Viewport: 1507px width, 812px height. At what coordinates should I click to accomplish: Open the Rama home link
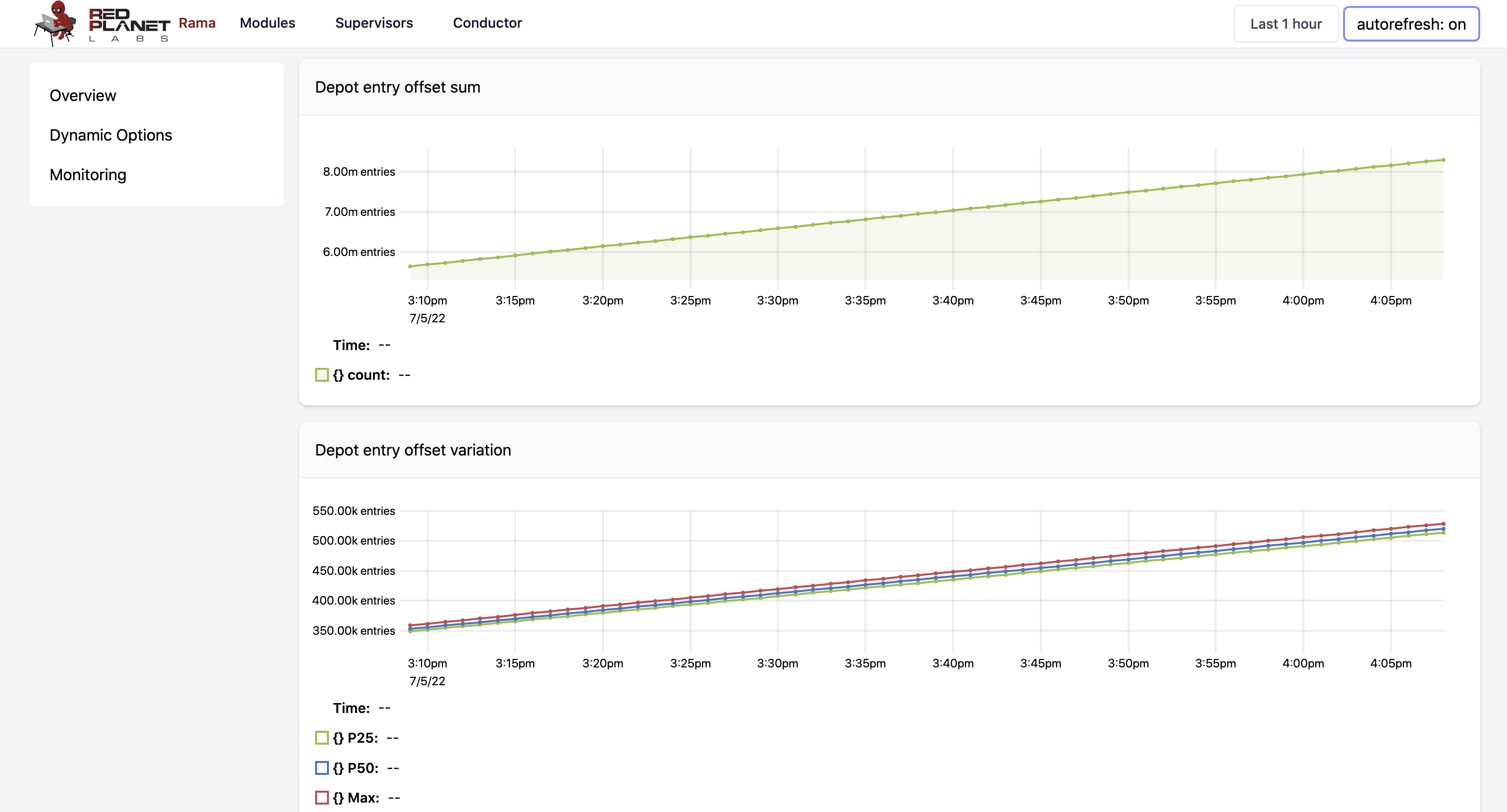tap(197, 23)
